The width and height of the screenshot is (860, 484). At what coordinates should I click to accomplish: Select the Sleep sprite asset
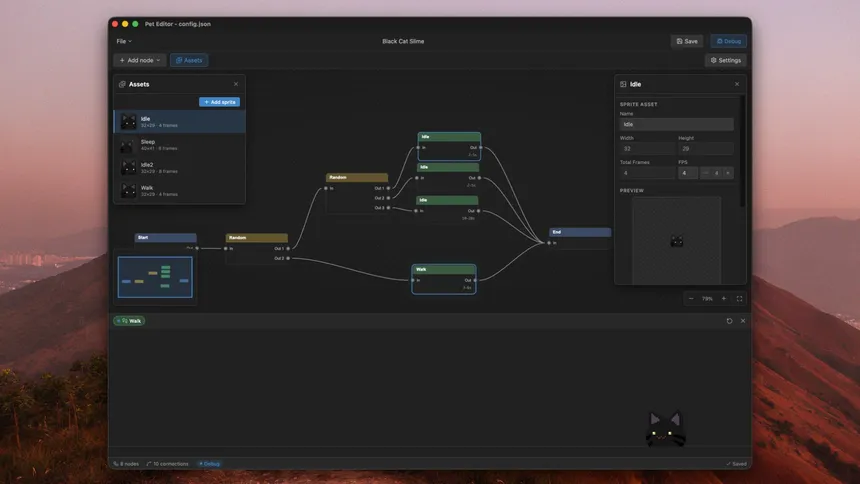click(x=179, y=145)
